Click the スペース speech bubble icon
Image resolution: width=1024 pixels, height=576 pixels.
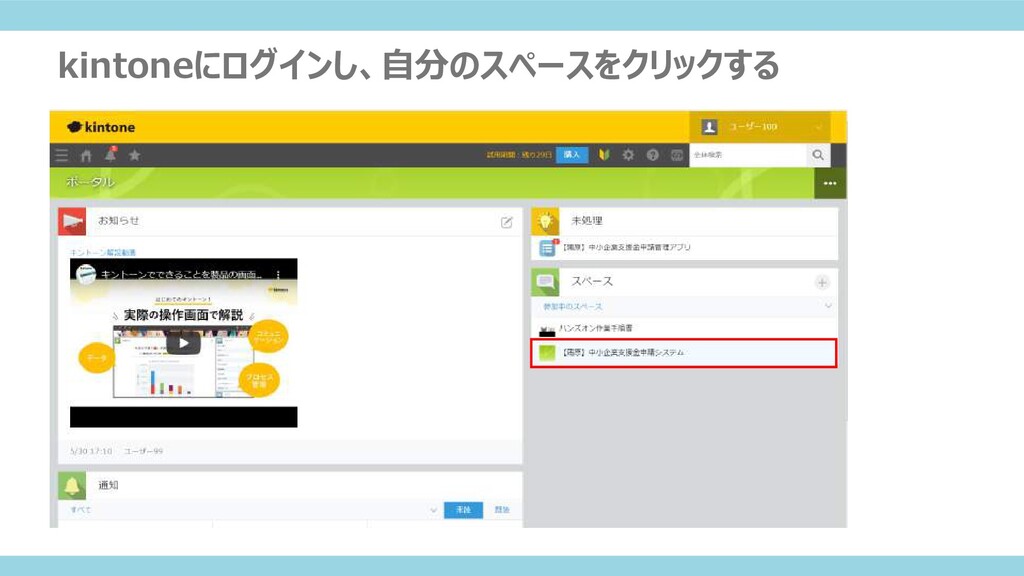[x=545, y=282]
